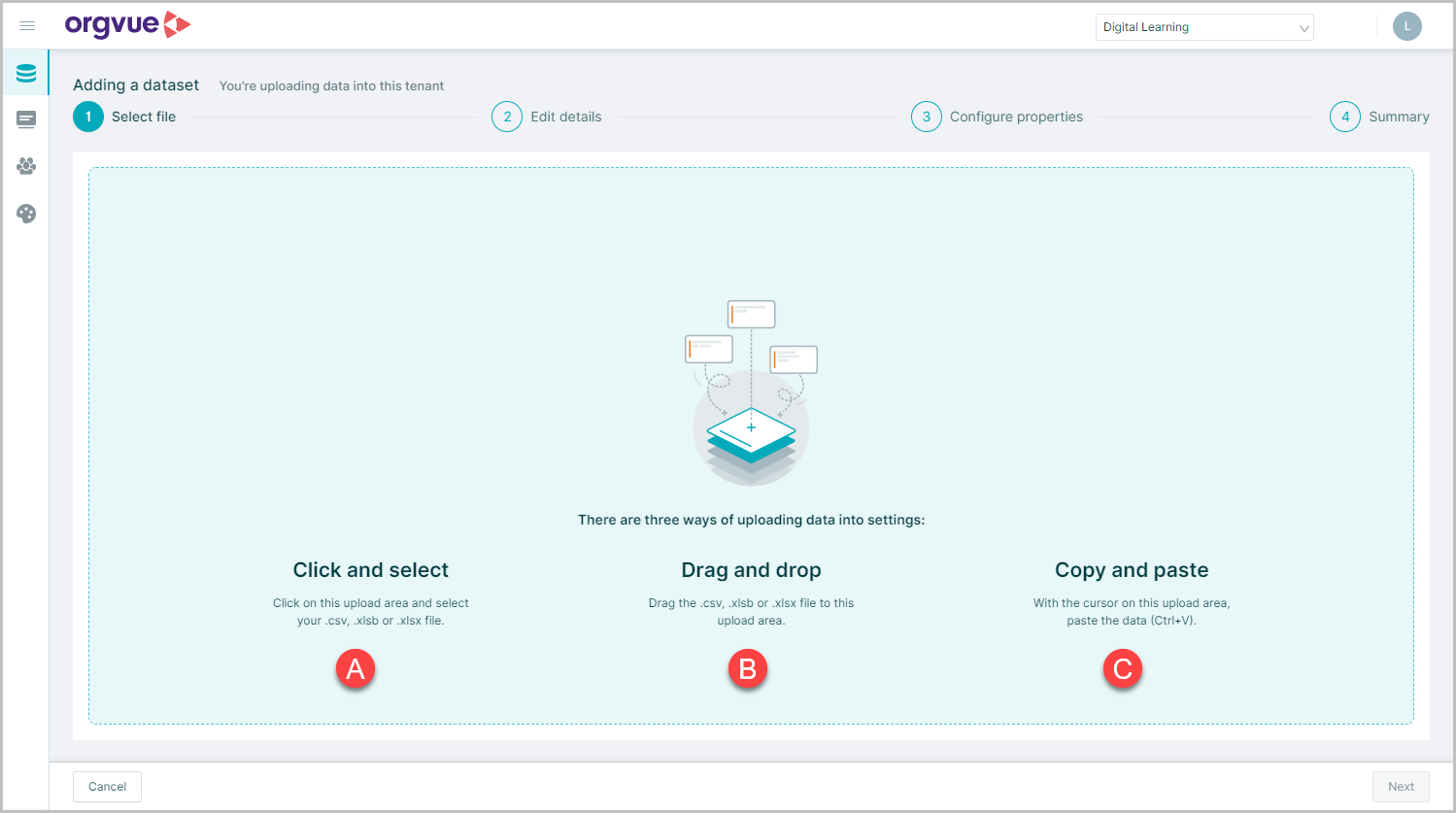
Task: Open the hamburger navigation menu
Action: (x=27, y=26)
